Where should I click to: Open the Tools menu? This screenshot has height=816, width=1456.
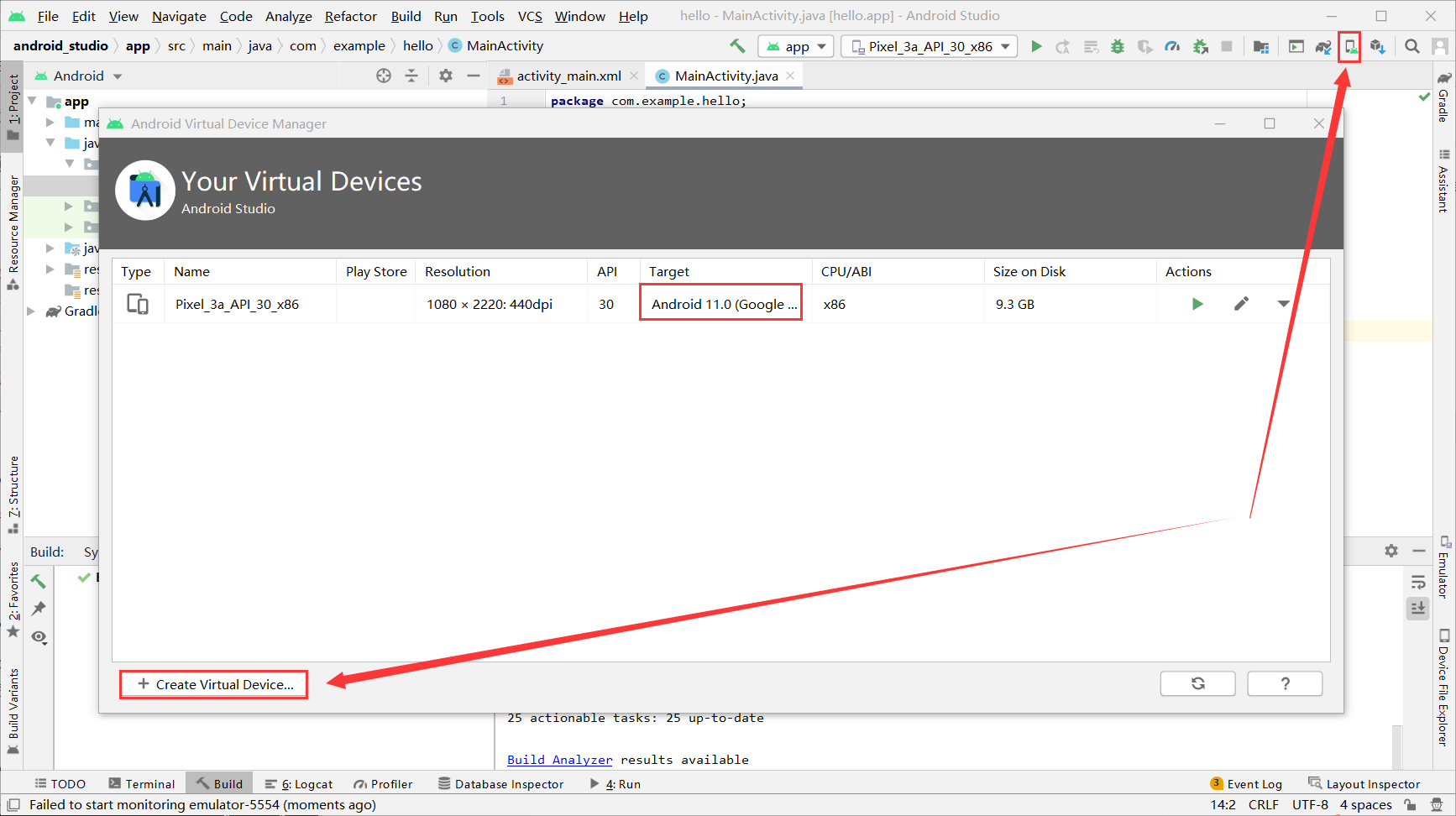(x=487, y=16)
